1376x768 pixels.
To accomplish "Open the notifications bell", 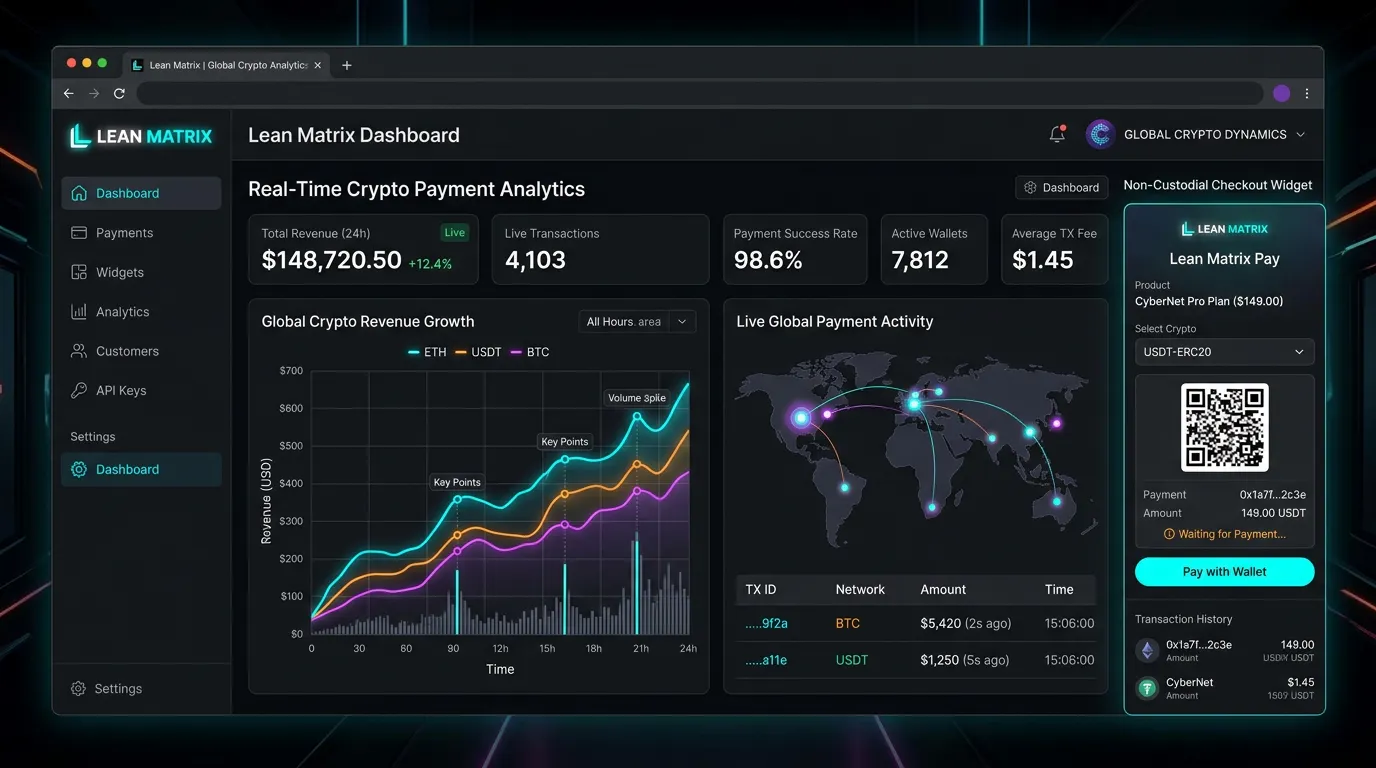I will [x=1057, y=134].
